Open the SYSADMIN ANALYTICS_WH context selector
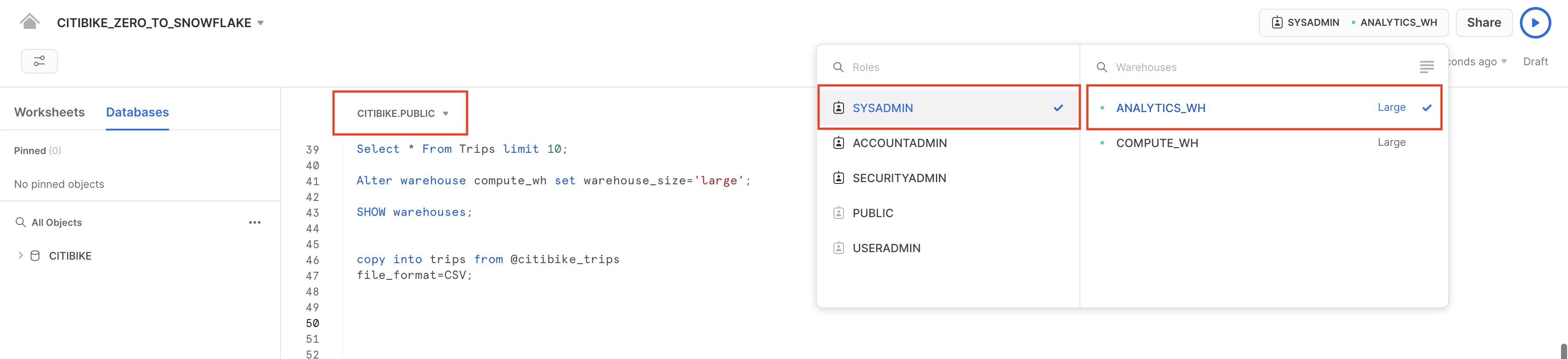Viewport: 1568px width, 359px height. [x=1354, y=22]
